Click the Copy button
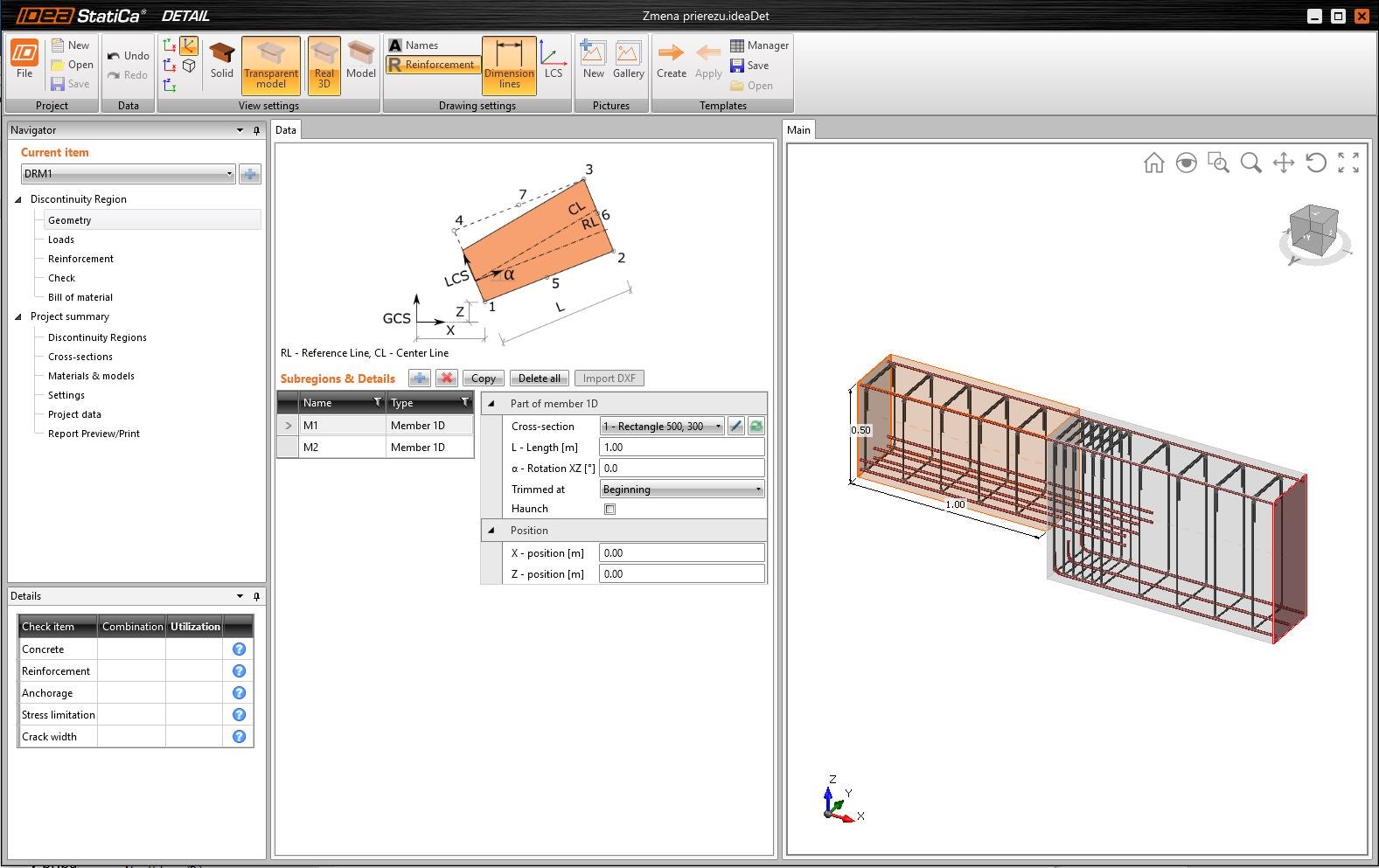Screen dimensions: 1379x868 click(x=483, y=378)
